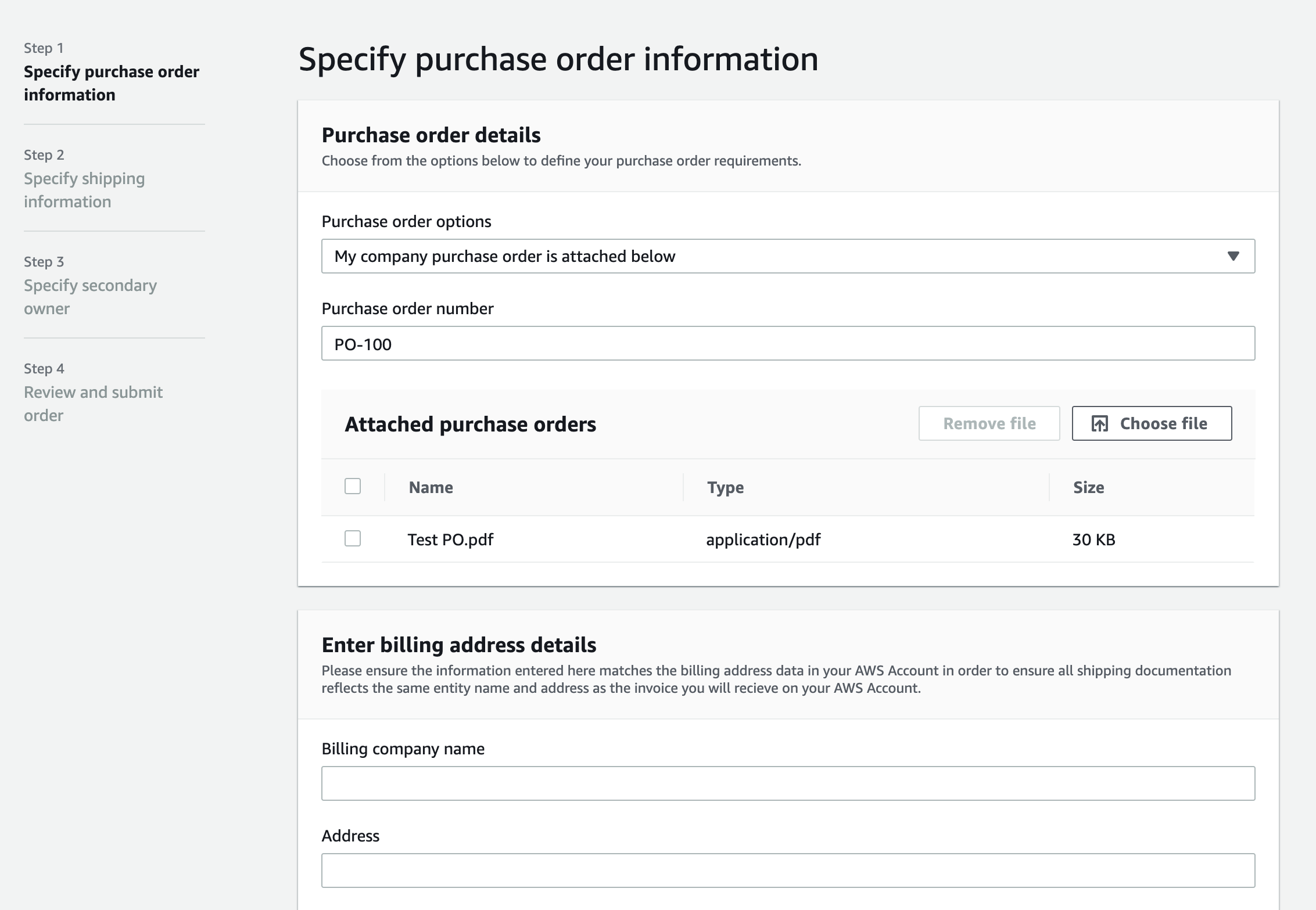Check the select-all checkbox in attached purchase orders

coord(353,487)
